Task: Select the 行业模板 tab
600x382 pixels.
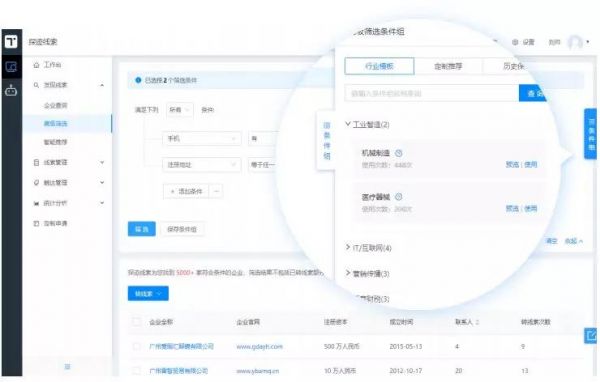Action: (x=379, y=66)
